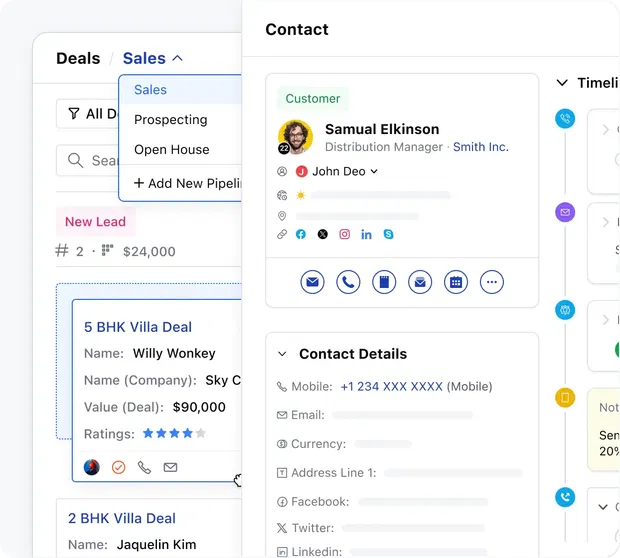Click the $90,000 deal value
This screenshot has height=558, width=620.
199,407
